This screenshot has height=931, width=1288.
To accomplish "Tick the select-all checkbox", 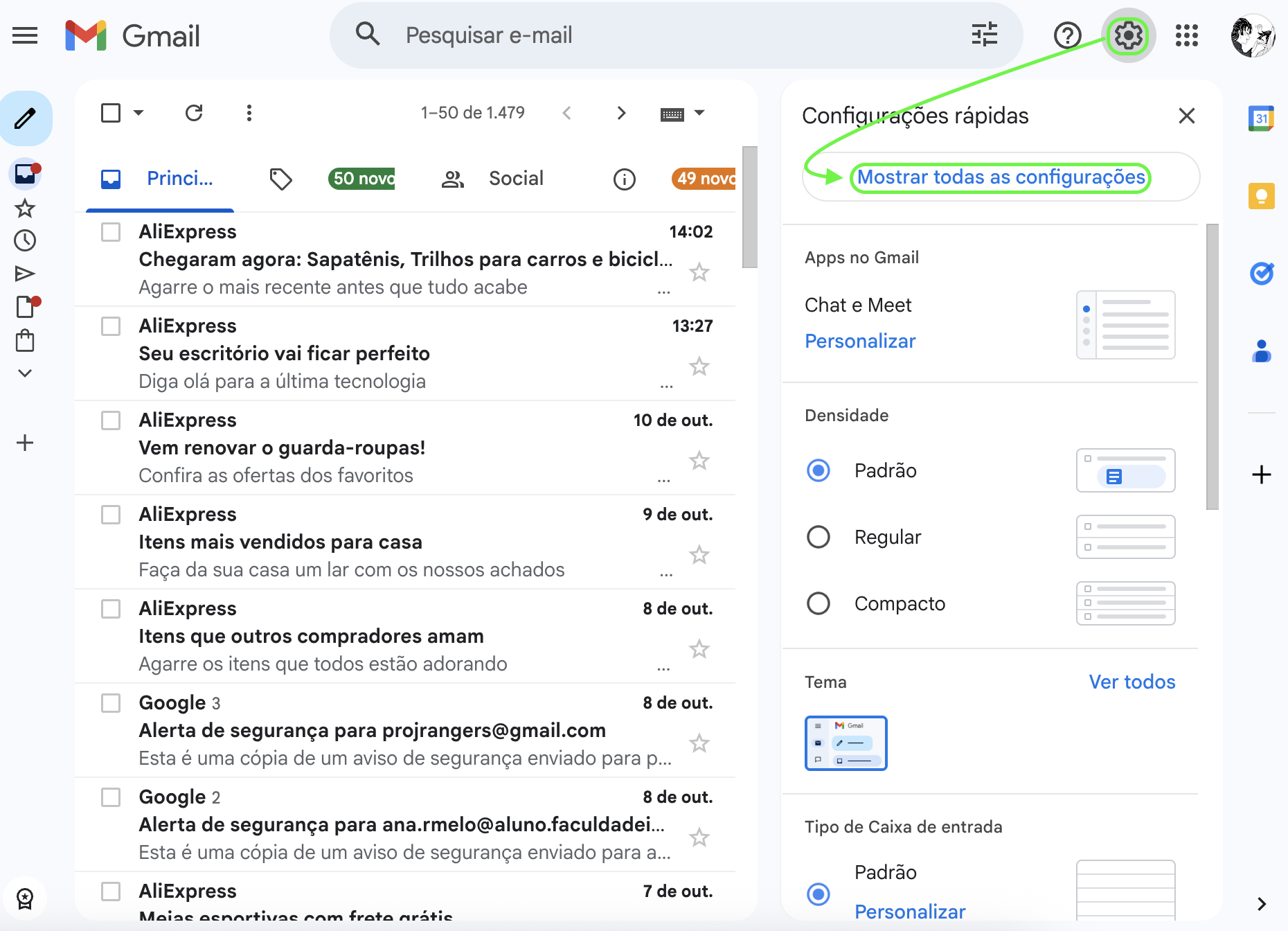I will pyautogui.click(x=111, y=113).
